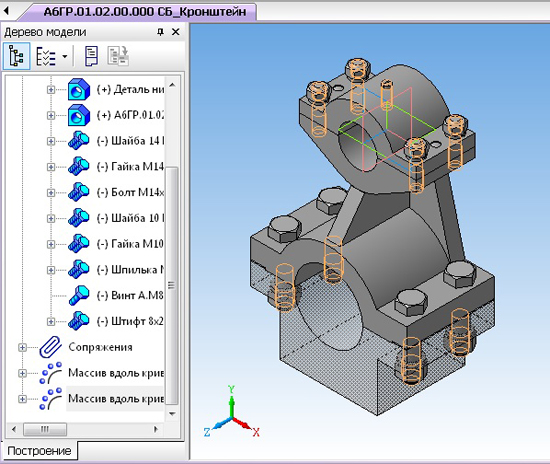The width and height of the screenshot is (550, 464).
Task: Expand the (+) Деталь ни node
Action: (x=51, y=90)
